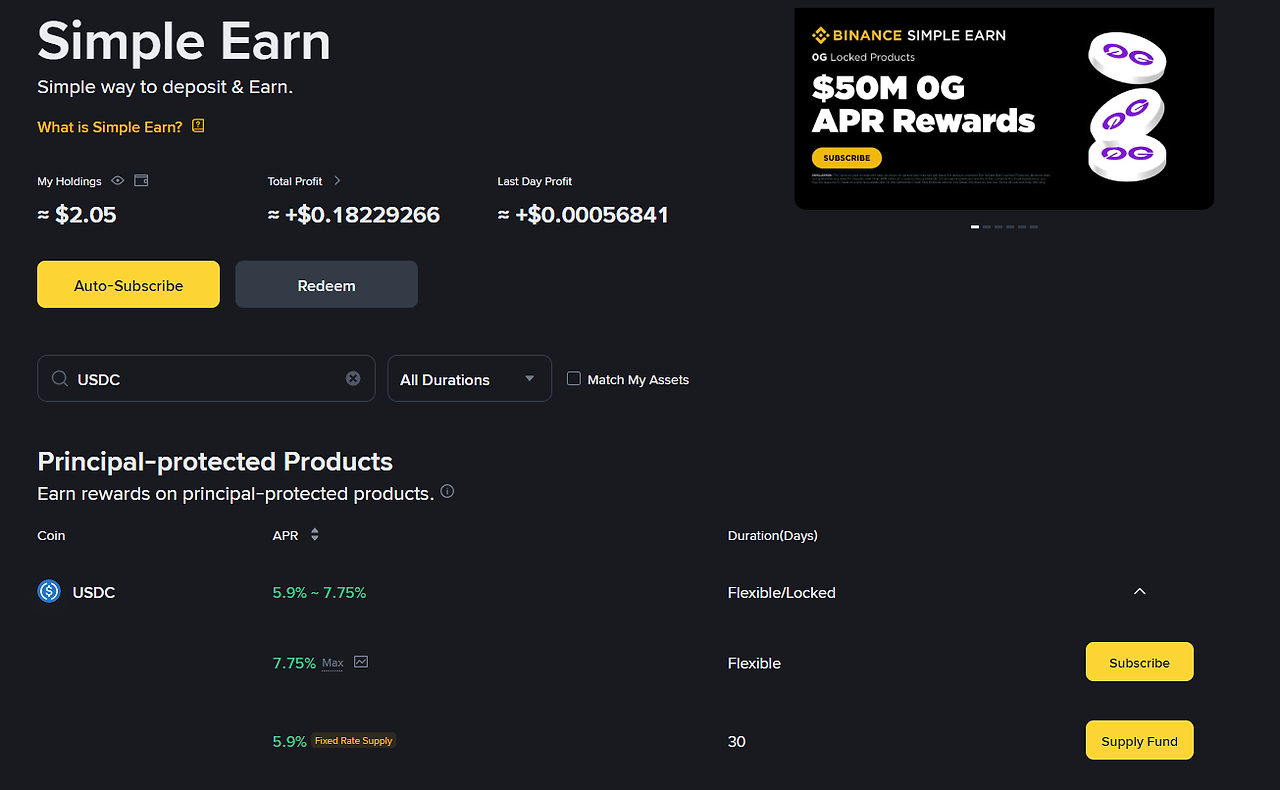Image resolution: width=1280 pixels, height=790 pixels.
Task: Open the All Durations dropdown
Action: click(x=469, y=379)
